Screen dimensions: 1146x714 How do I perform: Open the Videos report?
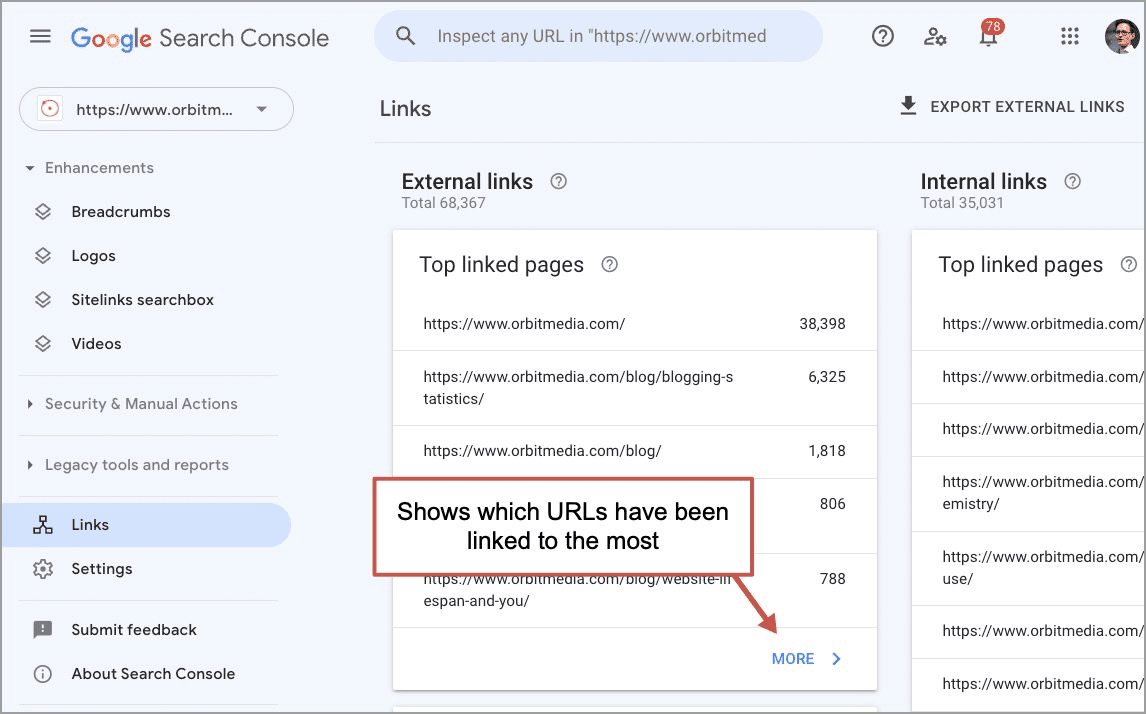[96, 343]
